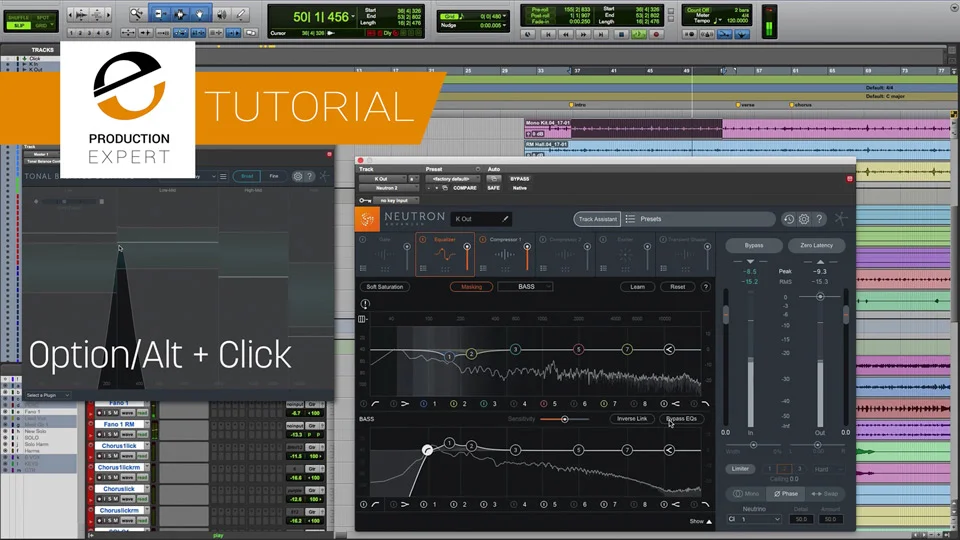Toggle Compressor 1 module power button
Screen dimensions: 960x540
tap(482, 239)
